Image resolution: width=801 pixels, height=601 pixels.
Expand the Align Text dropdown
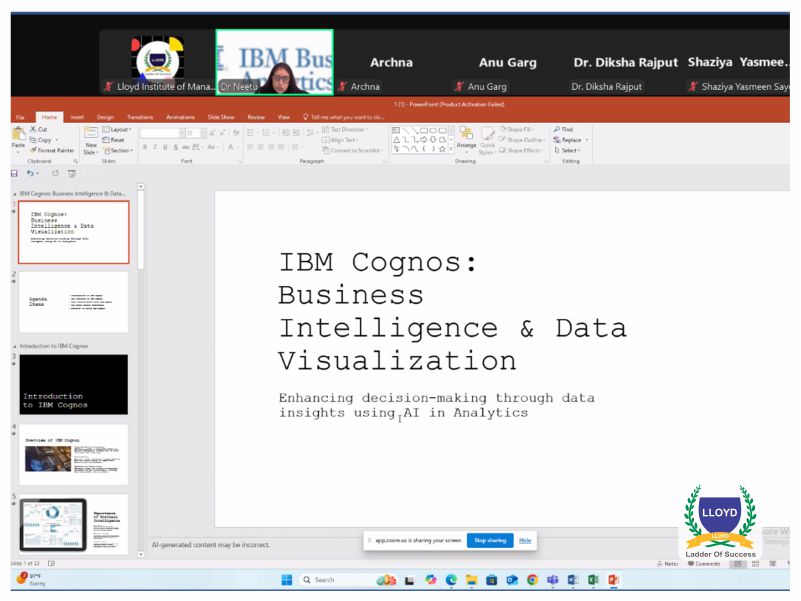[x=340, y=140]
